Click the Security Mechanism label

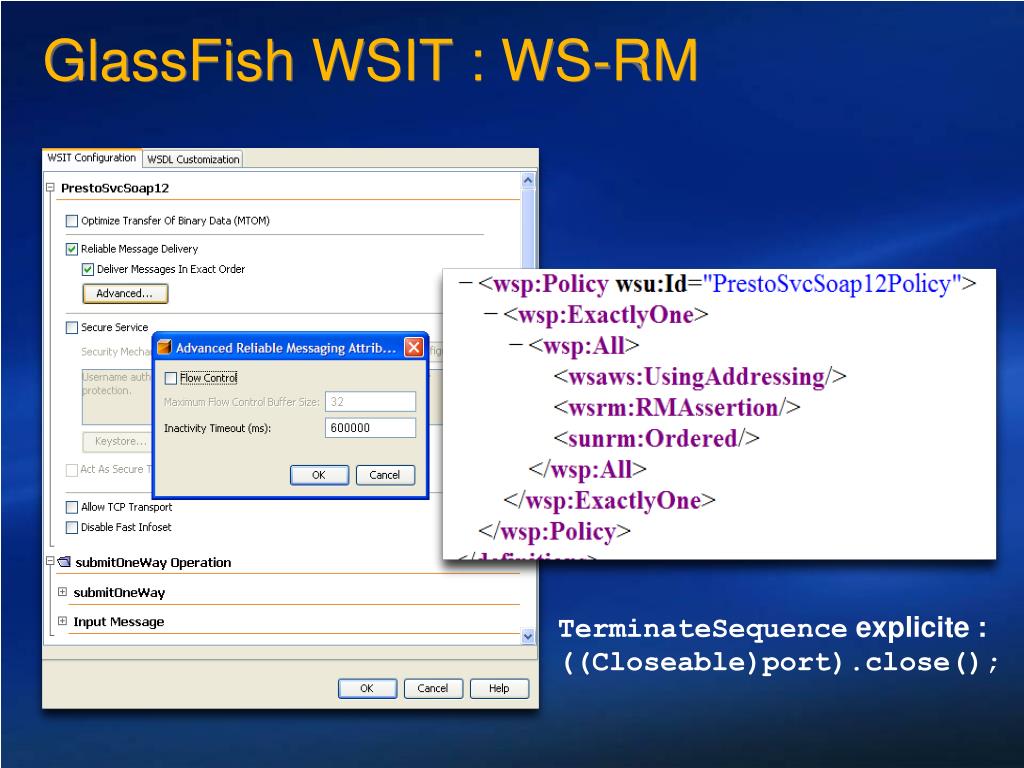pos(116,352)
